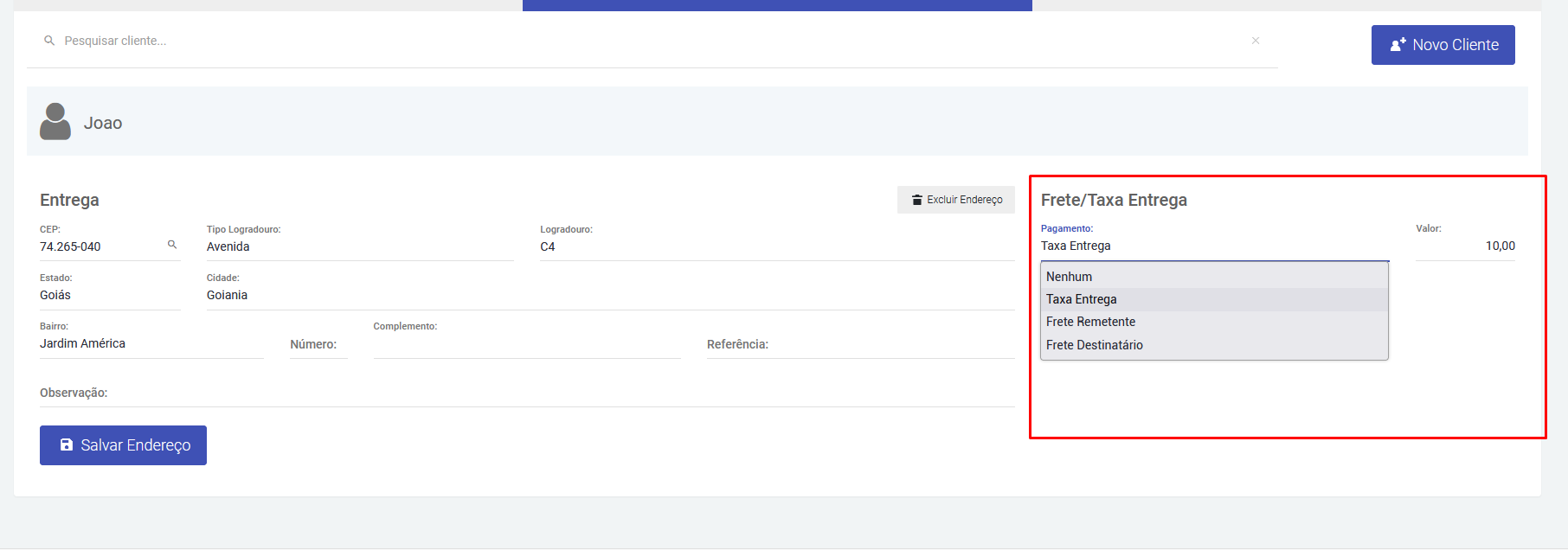Viewport: 1568px width, 550px height.
Task: Click the Logradouro input field
Action: click(776, 247)
